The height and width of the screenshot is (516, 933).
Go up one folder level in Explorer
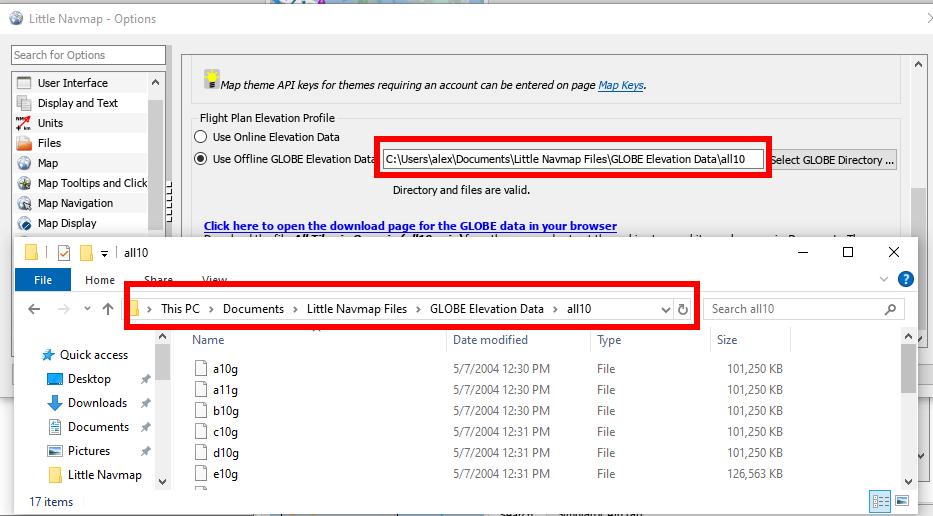108,309
